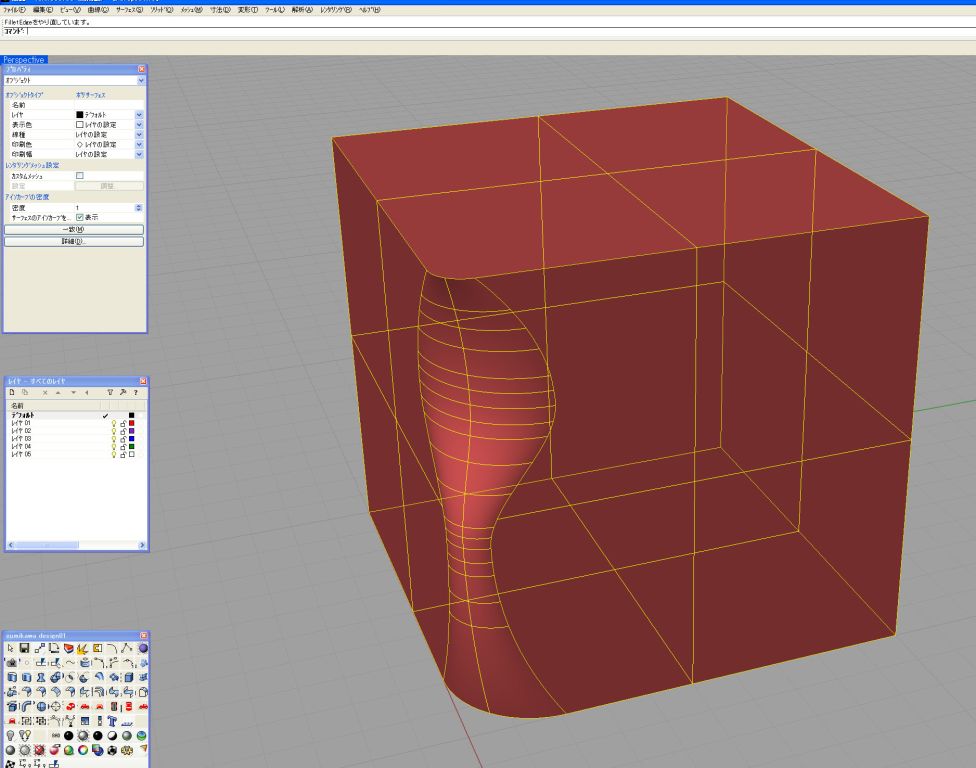Click the hammer tools icon in layer panel
This screenshot has height=768, width=976.
click(x=122, y=393)
